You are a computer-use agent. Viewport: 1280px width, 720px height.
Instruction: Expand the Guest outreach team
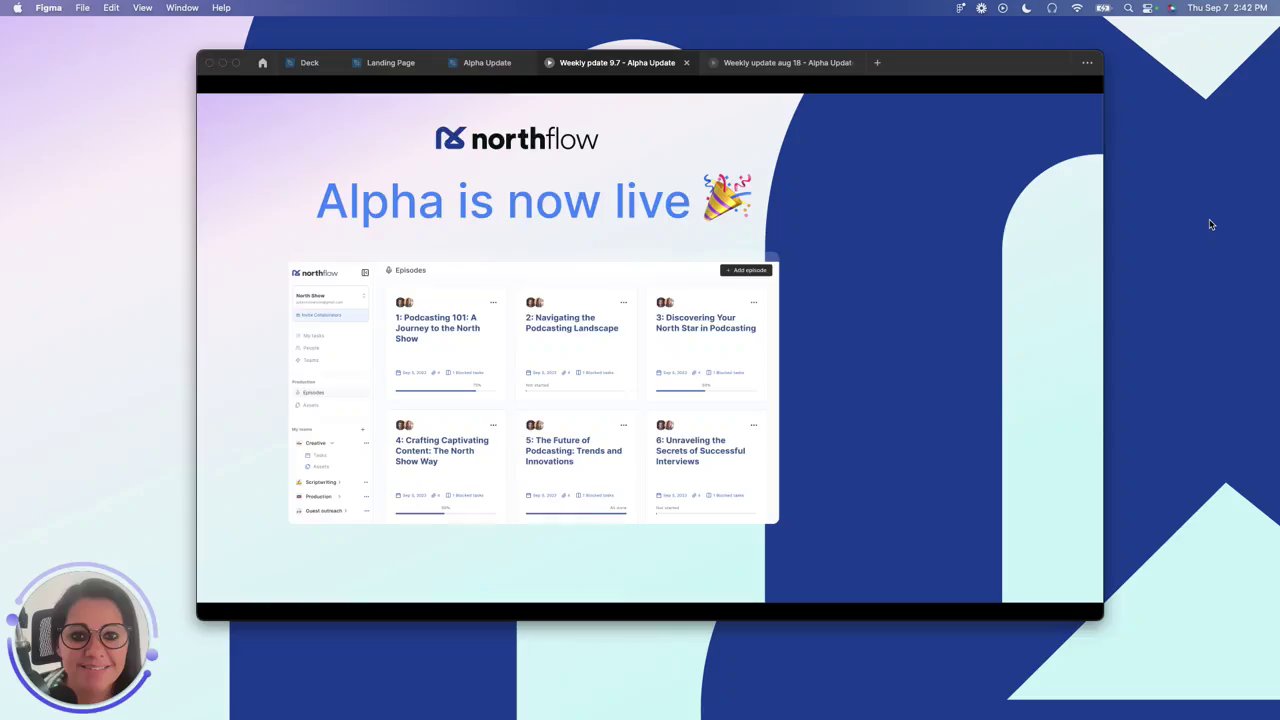coord(346,510)
